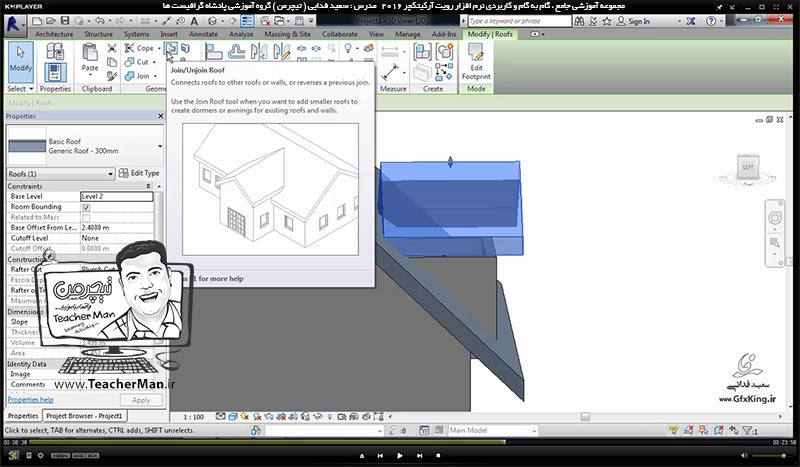Click the keyword search input field
The height and width of the screenshot is (467, 800).
pos(519,21)
